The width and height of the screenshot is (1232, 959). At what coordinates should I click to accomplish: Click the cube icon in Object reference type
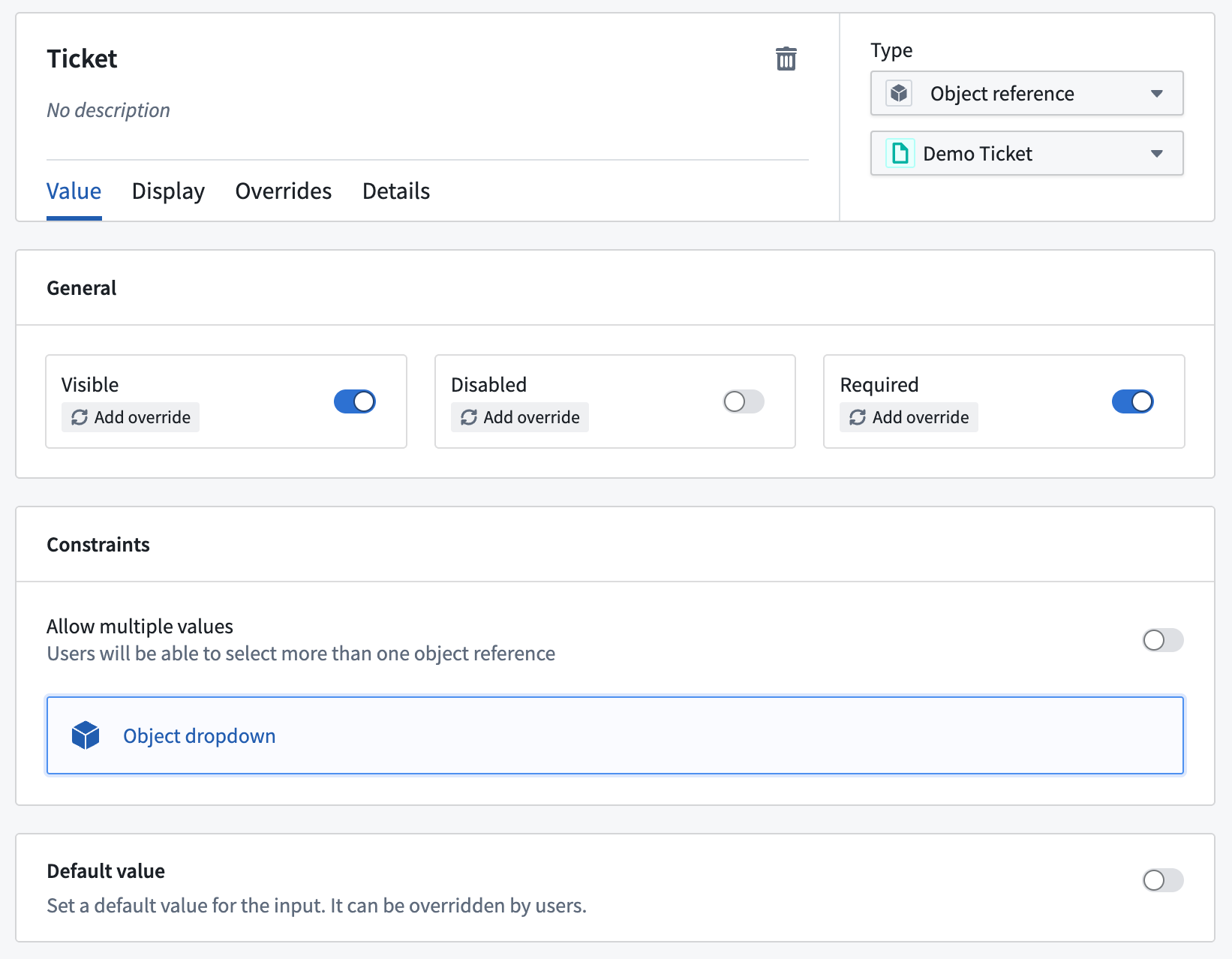(899, 94)
